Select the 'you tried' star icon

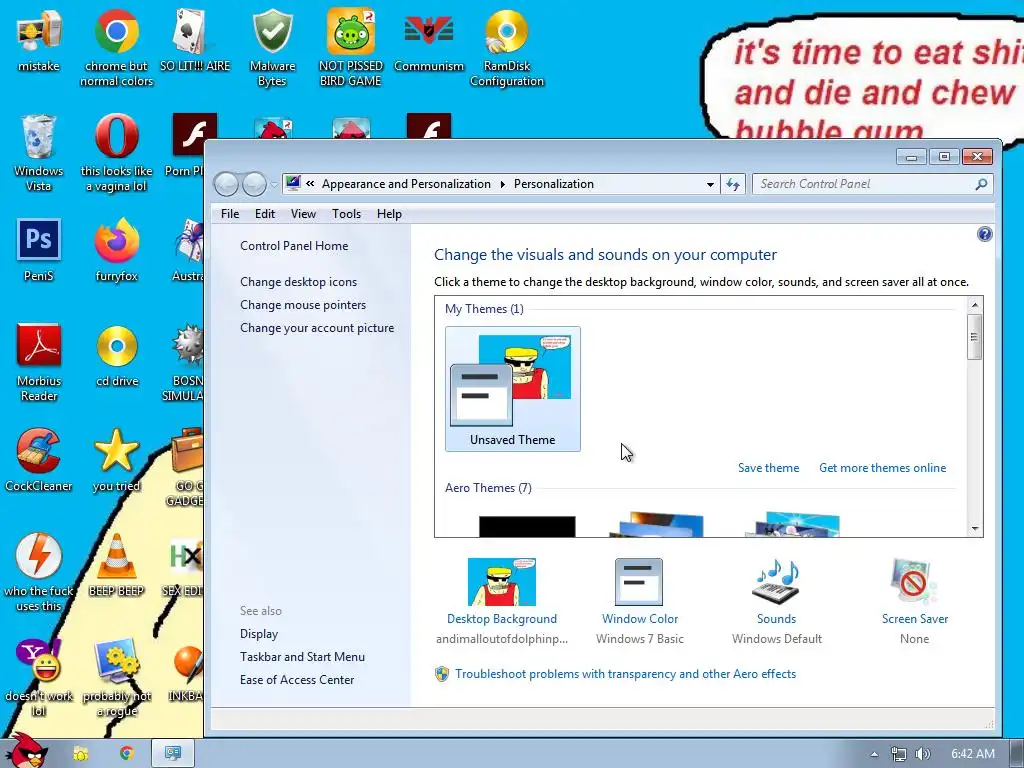click(x=116, y=460)
